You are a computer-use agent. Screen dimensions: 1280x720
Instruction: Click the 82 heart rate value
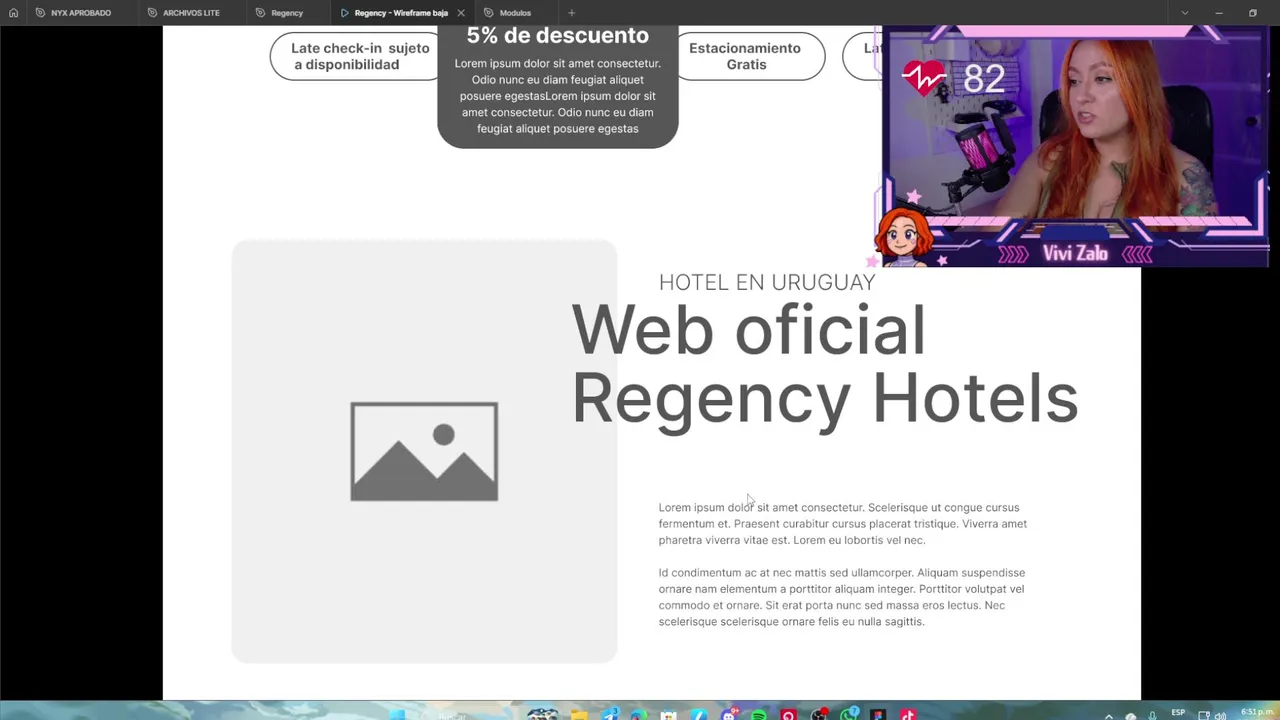[984, 78]
